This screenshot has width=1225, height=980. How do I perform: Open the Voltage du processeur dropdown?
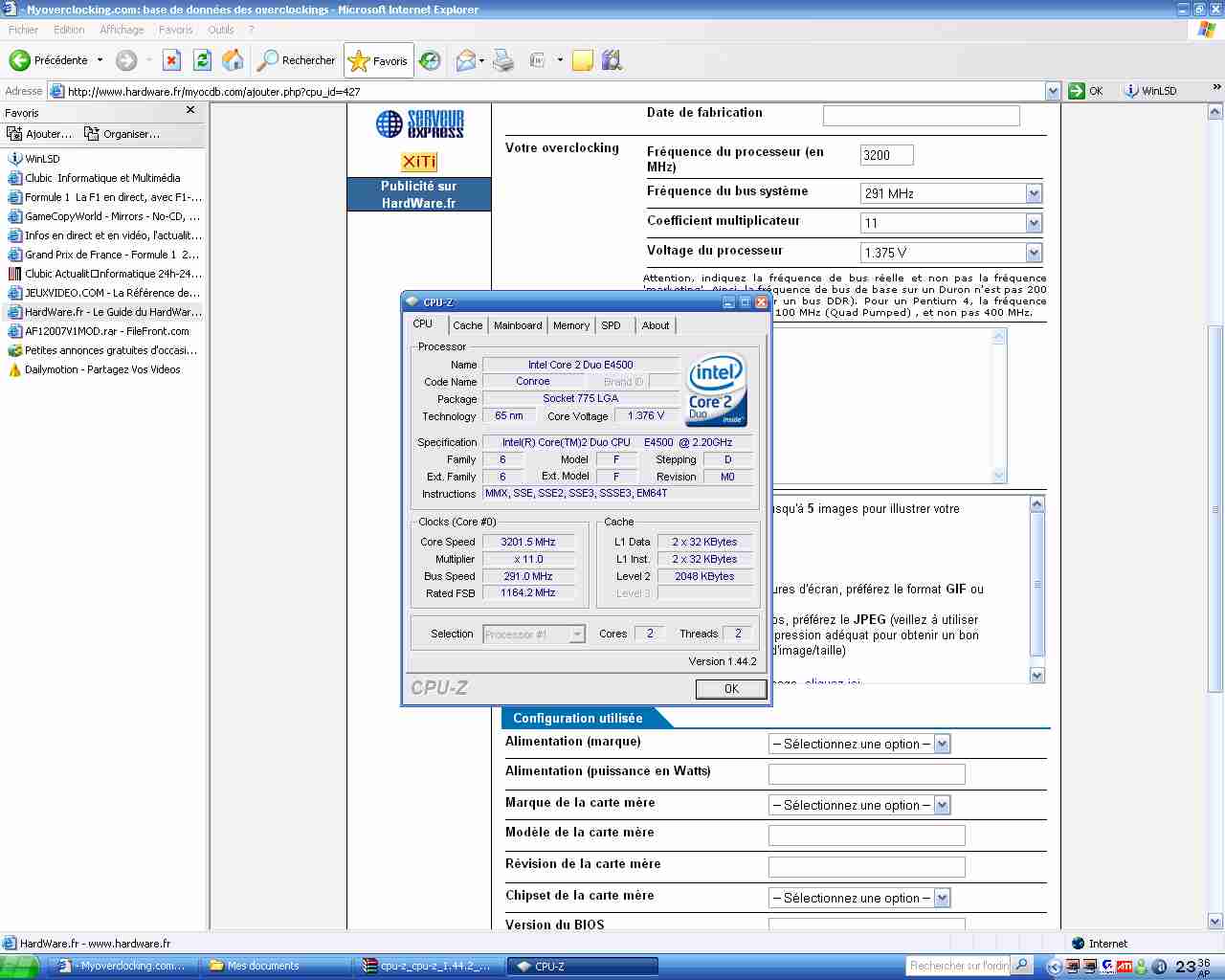pyautogui.click(x=951, y=253)
